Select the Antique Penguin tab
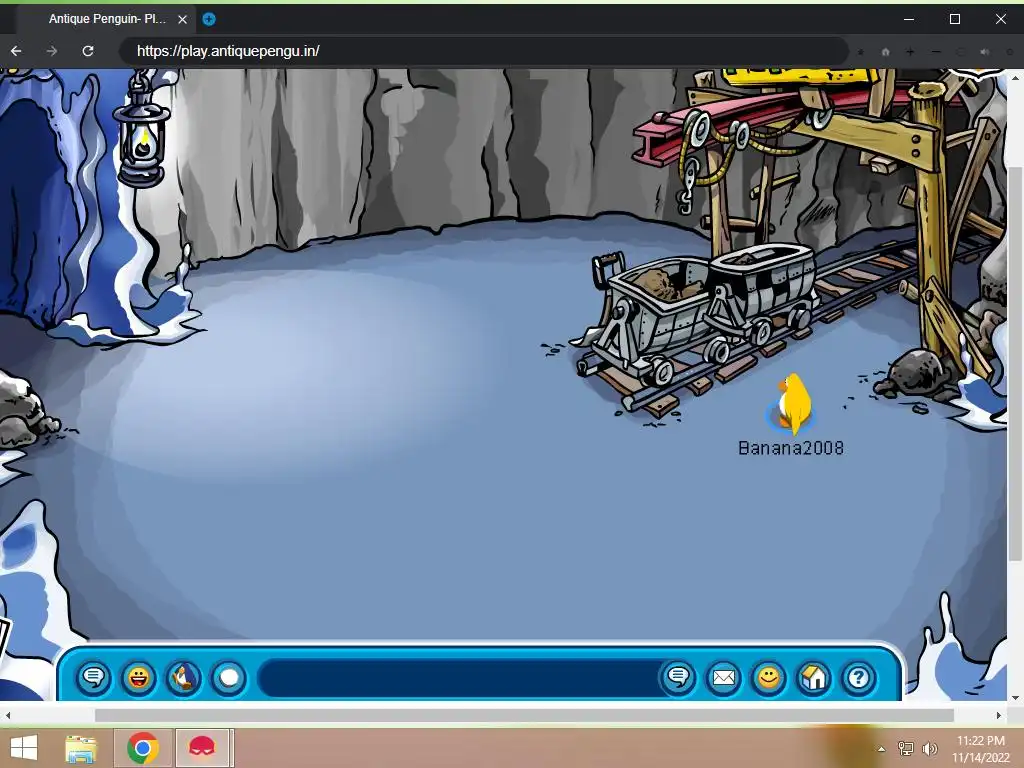This screenshot has width=1024, height=768. click(108, 19)
